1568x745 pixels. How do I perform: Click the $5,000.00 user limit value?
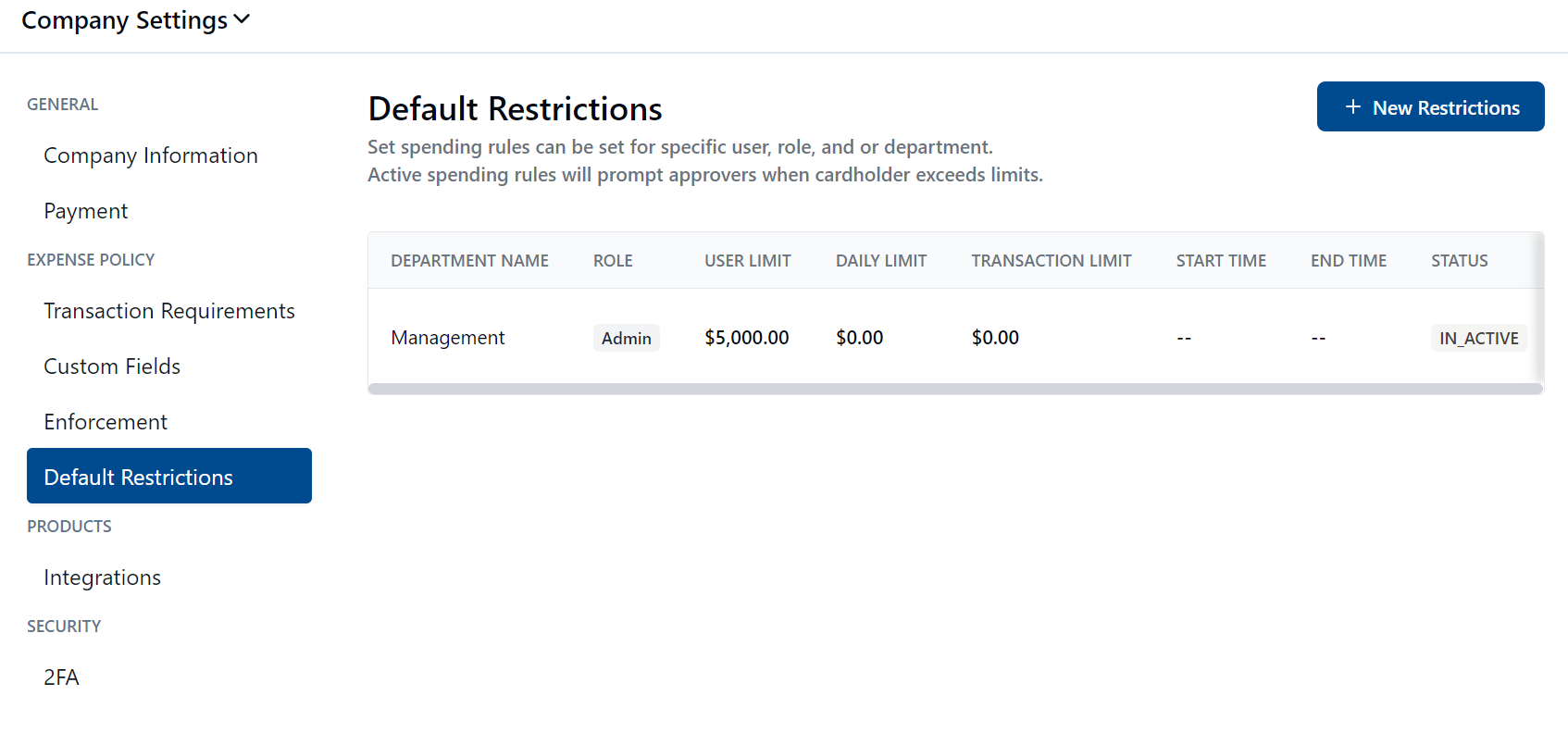click(746, 338)
